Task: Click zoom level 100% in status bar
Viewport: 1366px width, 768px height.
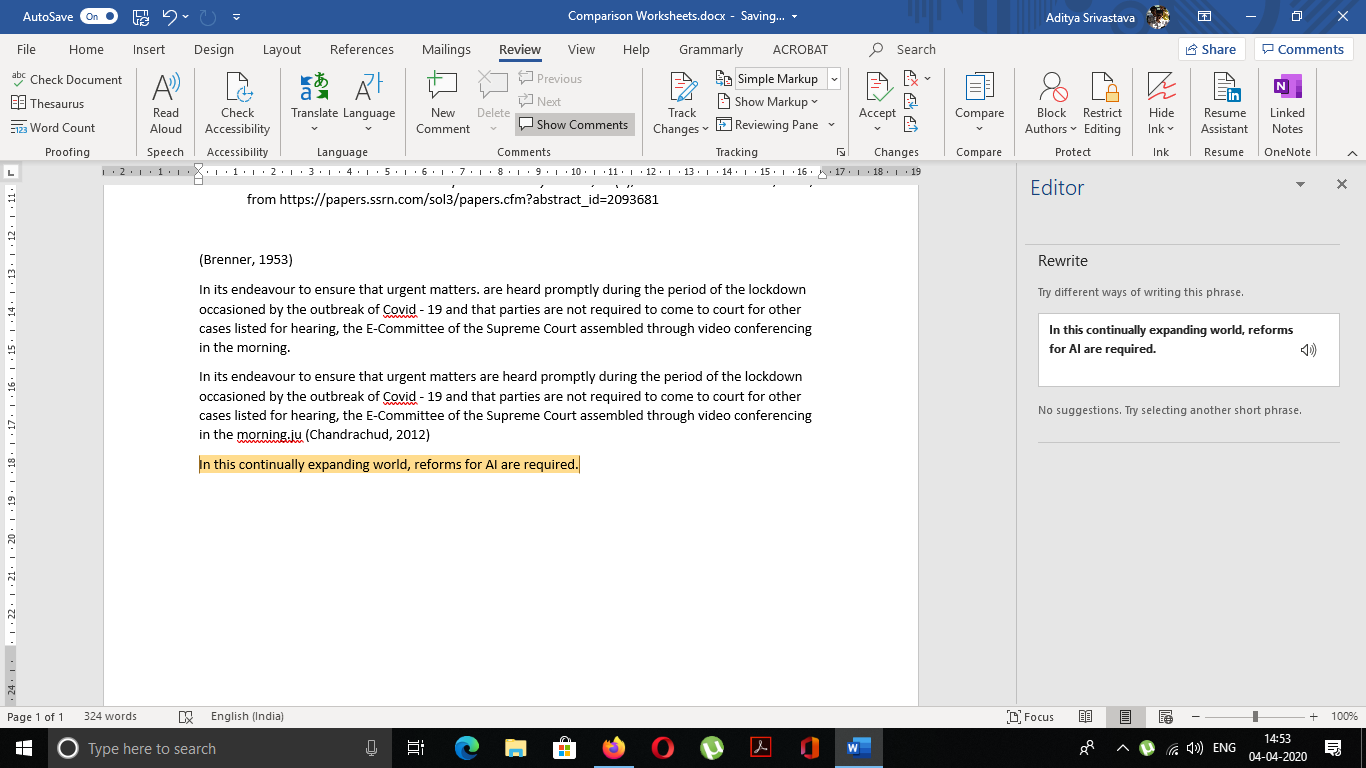Action: (x=1344, y=717)
